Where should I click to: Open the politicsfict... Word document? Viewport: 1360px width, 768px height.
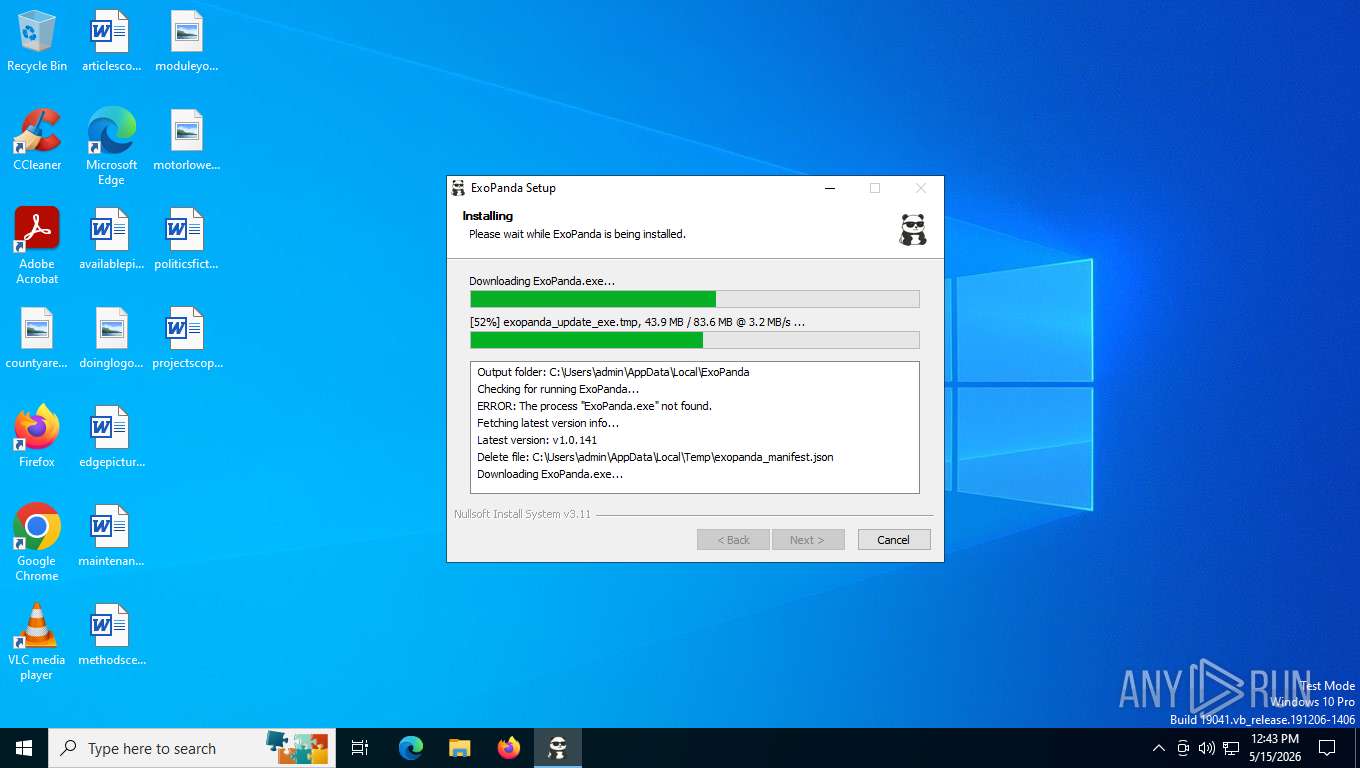pos(186,240)
